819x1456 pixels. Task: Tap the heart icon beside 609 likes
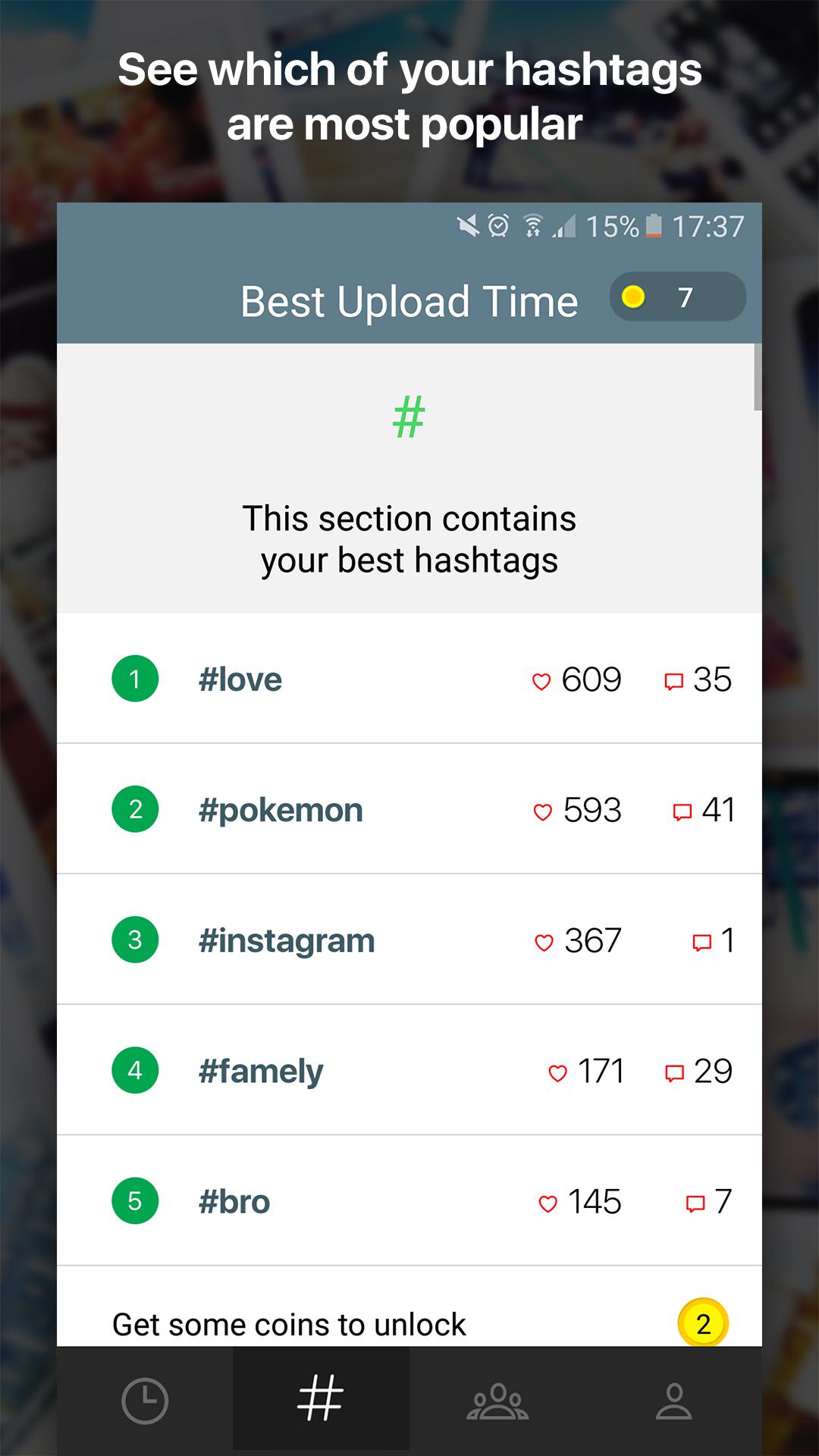point(541,681)
